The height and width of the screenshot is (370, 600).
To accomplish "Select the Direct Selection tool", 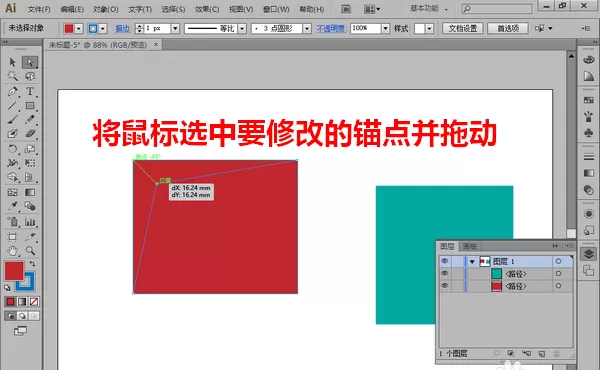I will 30,62.
